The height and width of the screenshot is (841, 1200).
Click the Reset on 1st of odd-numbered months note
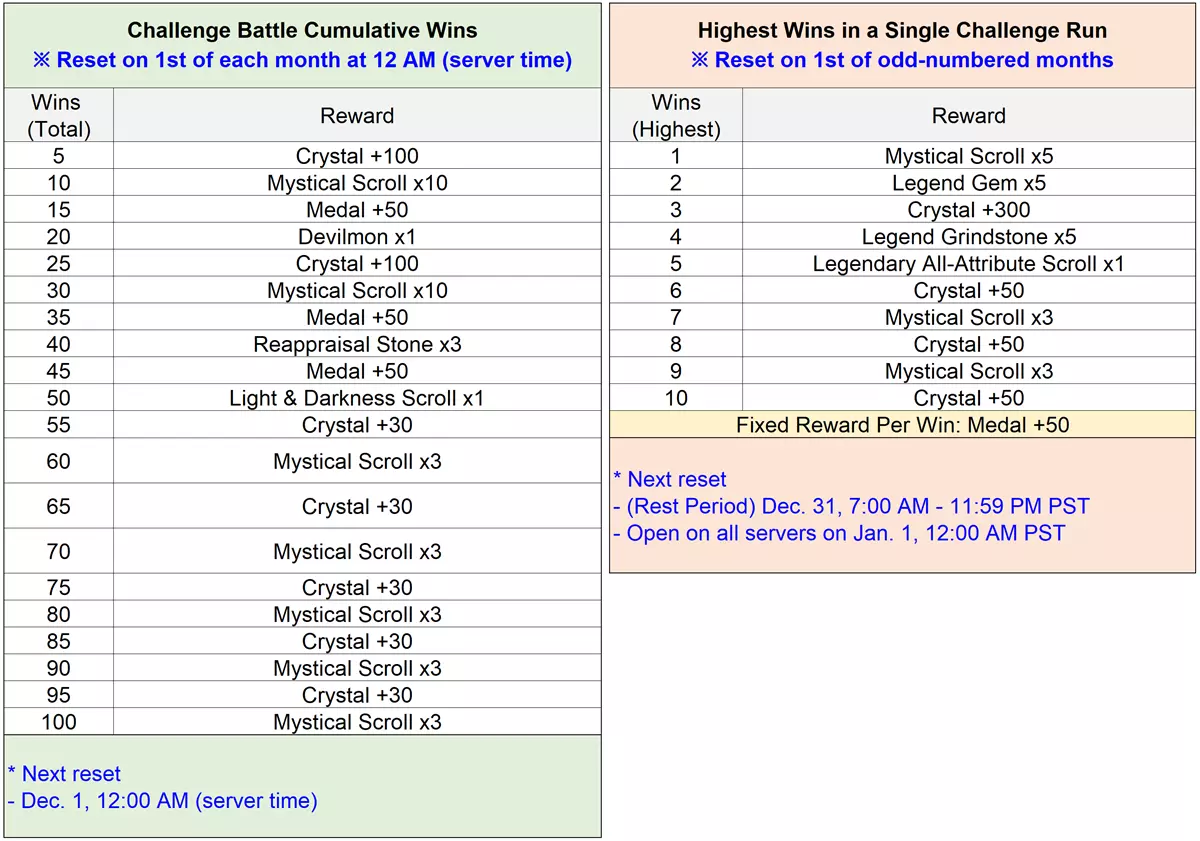click(x=902, y=60)
